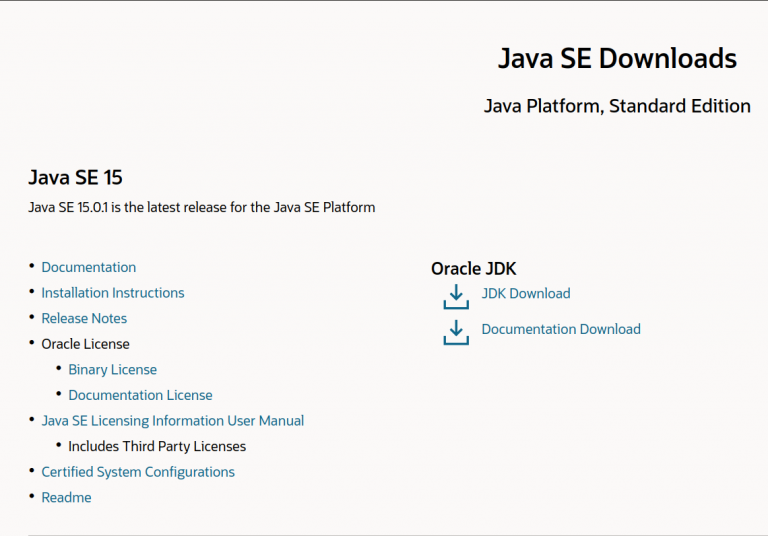This screenshot has width=768, height=536.
Task: Click the Java SE Downloads page title
Action: point(617,59)
